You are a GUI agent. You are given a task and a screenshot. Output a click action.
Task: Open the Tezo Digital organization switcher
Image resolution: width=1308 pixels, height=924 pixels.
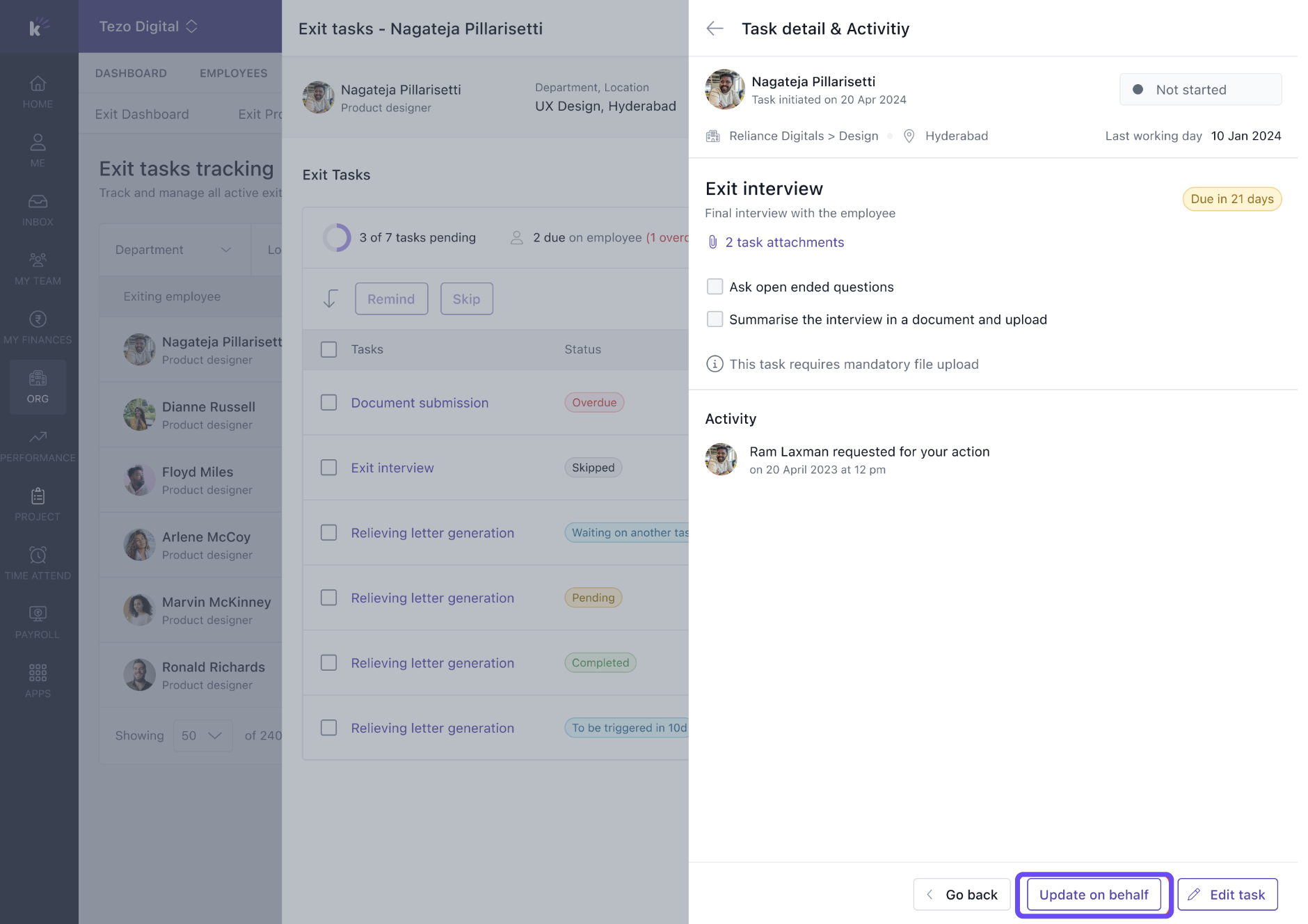click(148, 26)
